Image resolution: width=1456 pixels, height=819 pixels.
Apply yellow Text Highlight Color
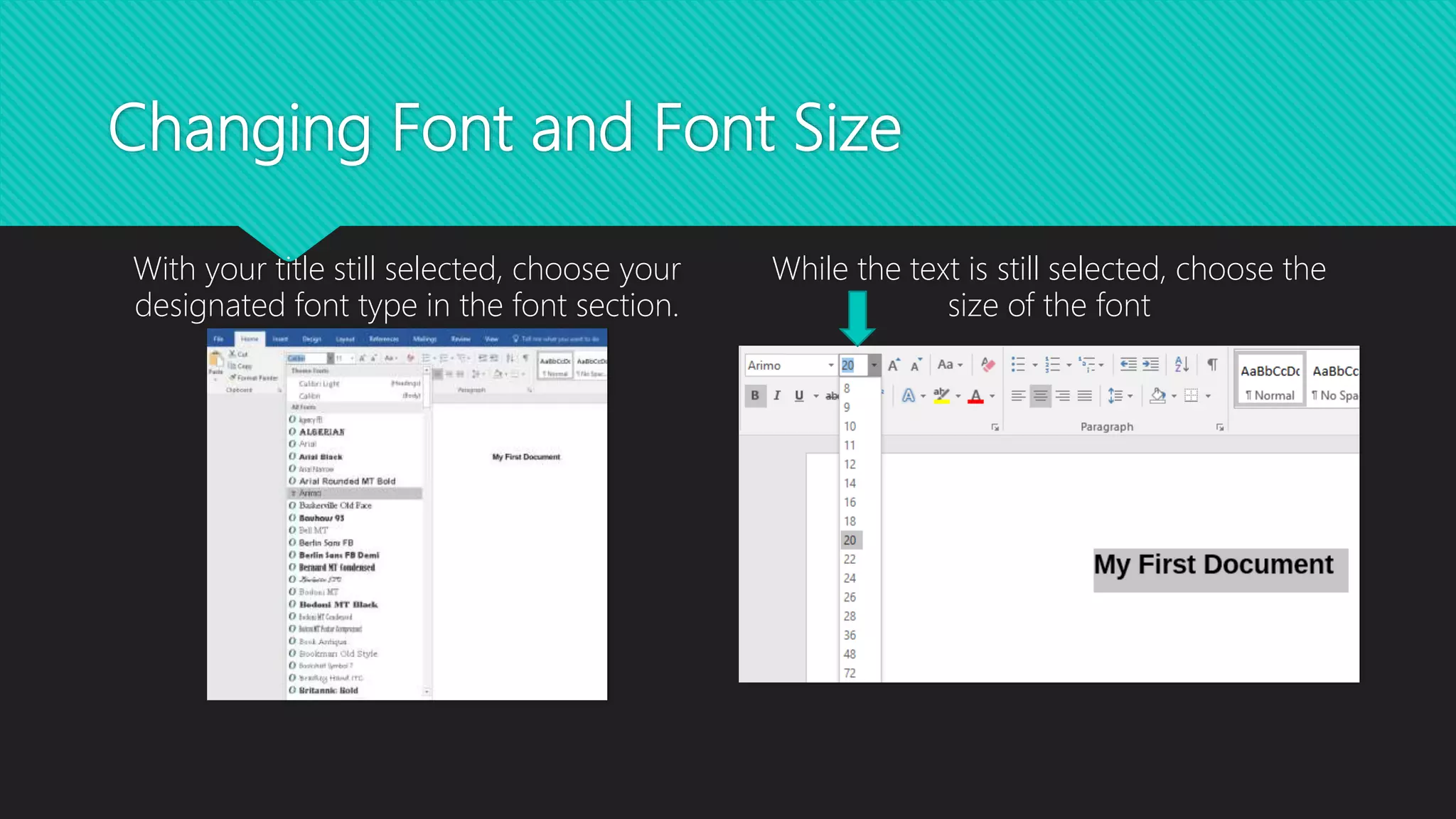pyautogui.click(x=941, y=396)
